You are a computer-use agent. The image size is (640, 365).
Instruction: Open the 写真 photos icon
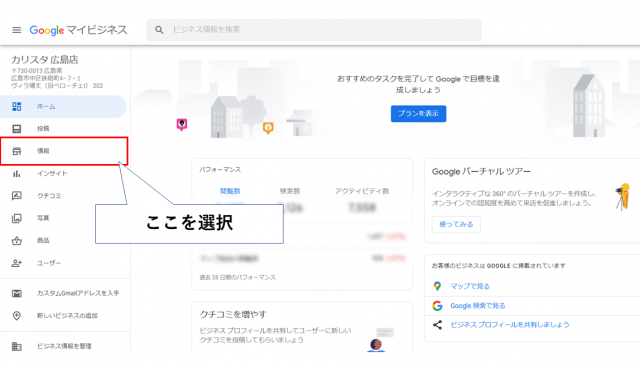(17, 218)
